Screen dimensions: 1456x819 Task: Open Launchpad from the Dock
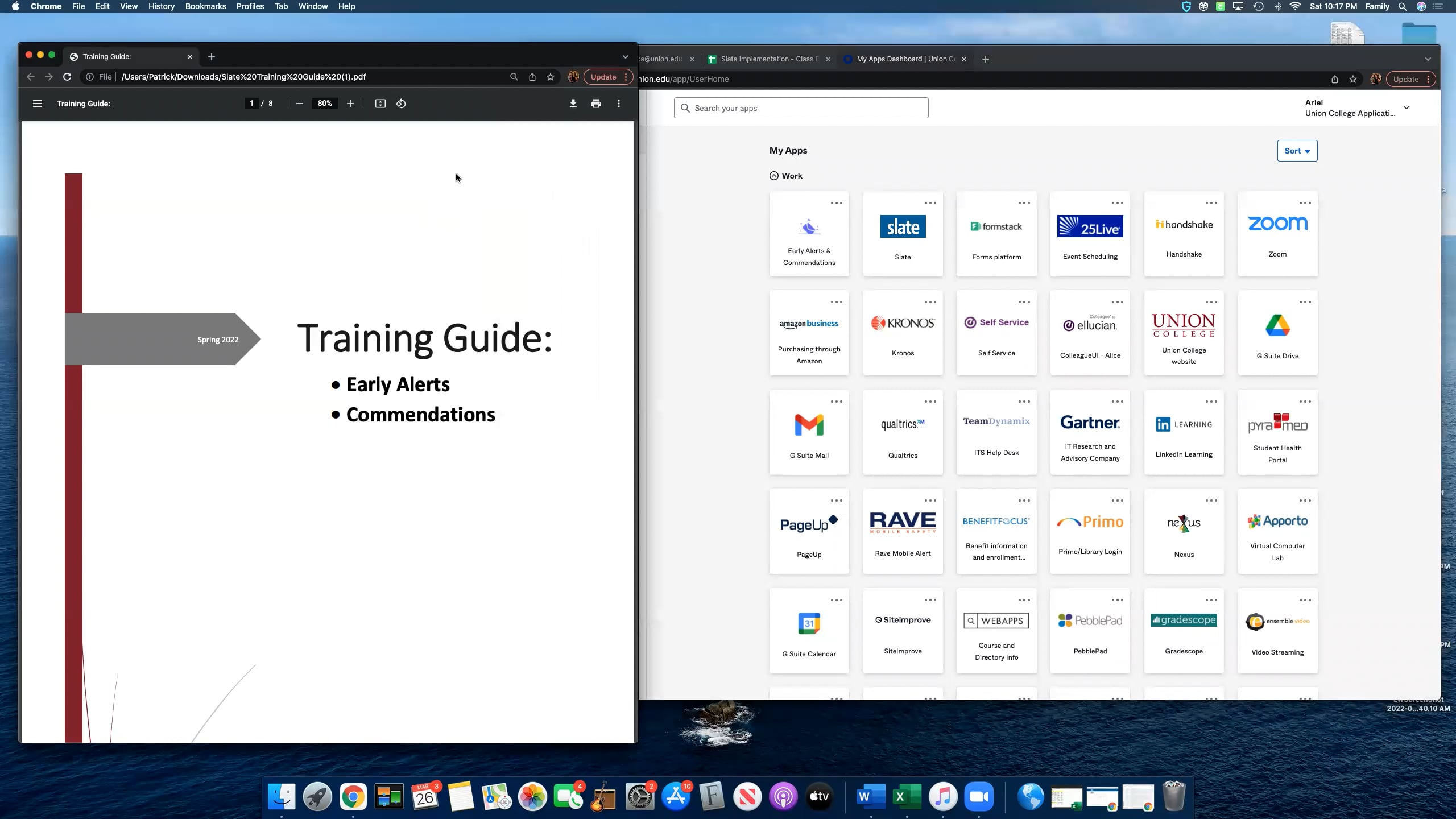[x=317, y=796]
